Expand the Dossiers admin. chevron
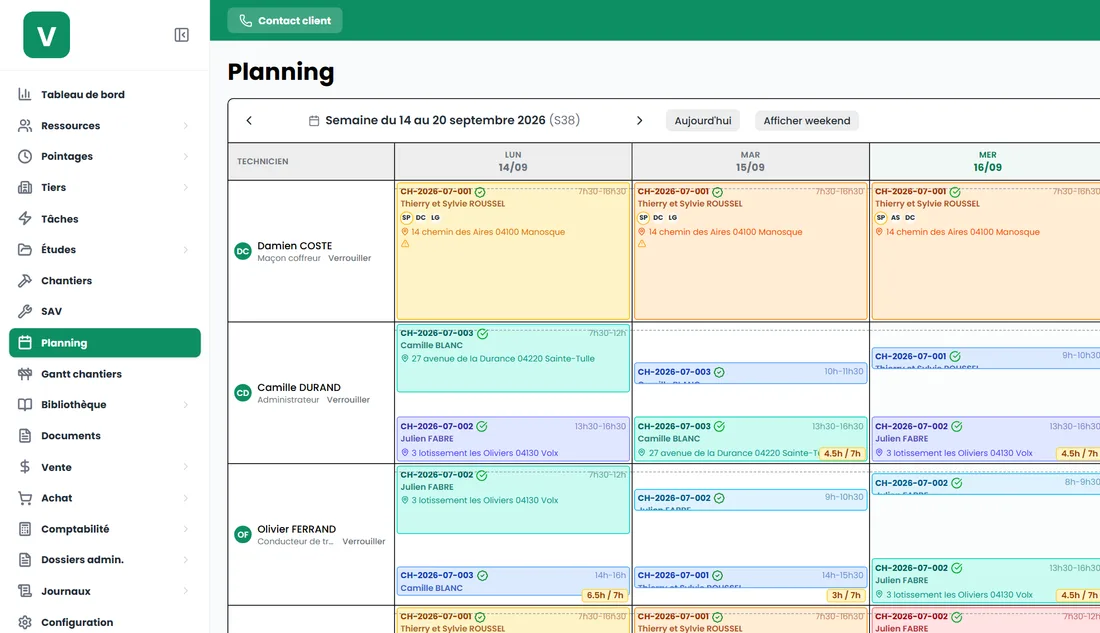 (186, 560)
